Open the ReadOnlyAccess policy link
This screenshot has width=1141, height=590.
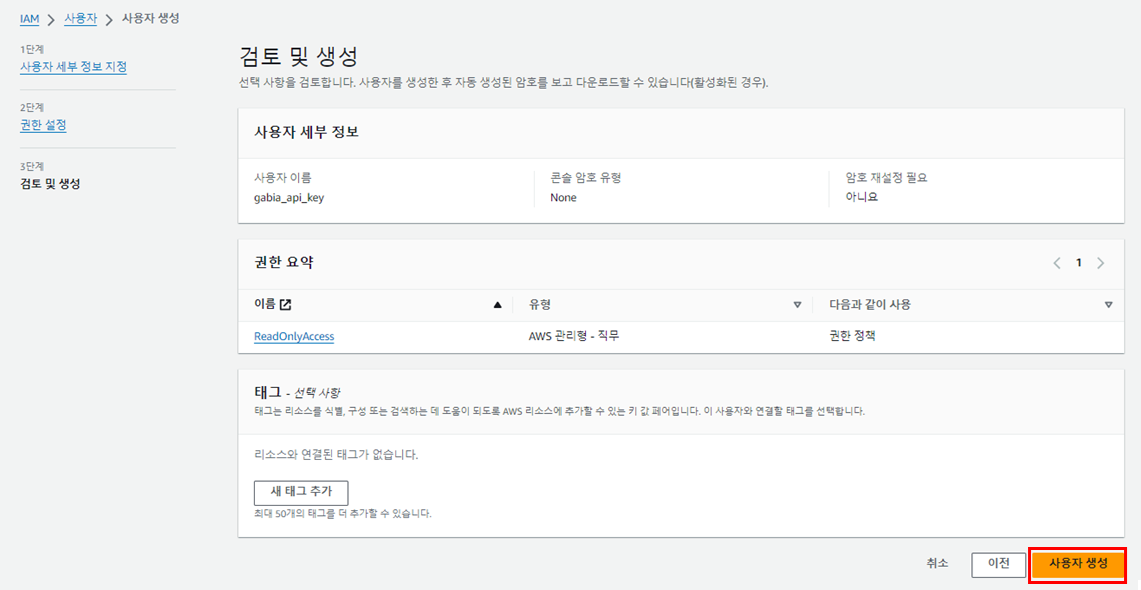point(294,337)
